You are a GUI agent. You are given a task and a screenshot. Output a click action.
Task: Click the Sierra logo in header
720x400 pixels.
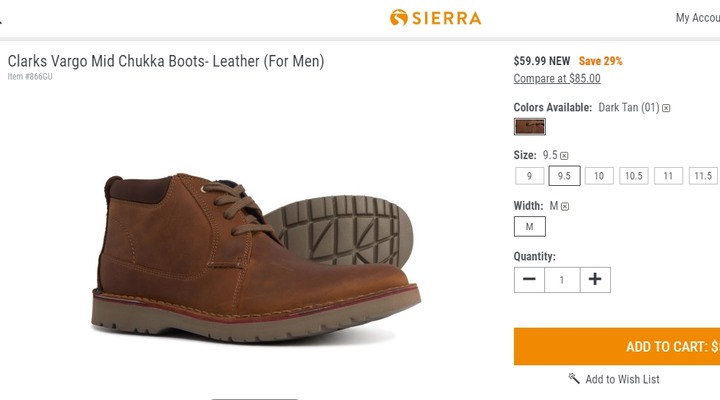[435, 18]
